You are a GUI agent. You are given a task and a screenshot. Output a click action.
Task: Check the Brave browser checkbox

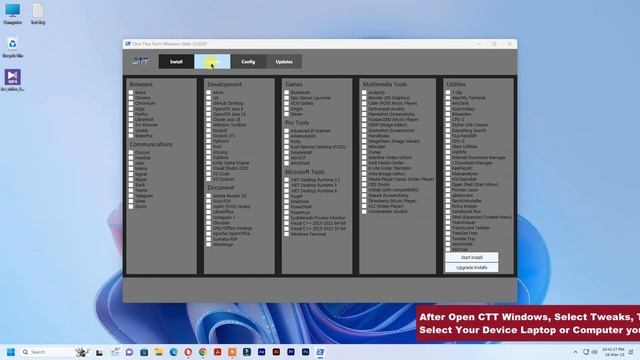coord(131,93)
